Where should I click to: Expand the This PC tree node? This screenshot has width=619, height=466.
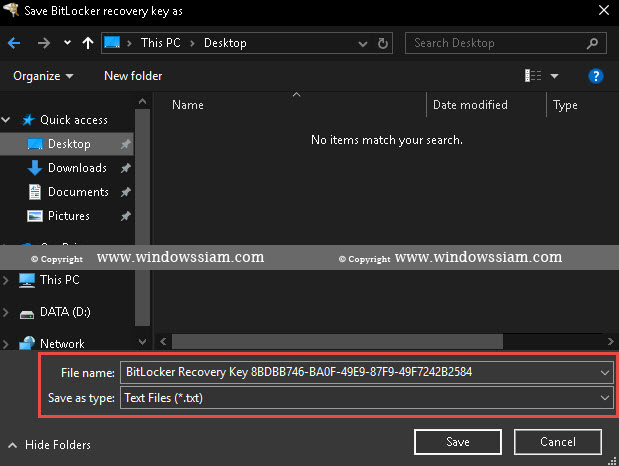[6, 280]
